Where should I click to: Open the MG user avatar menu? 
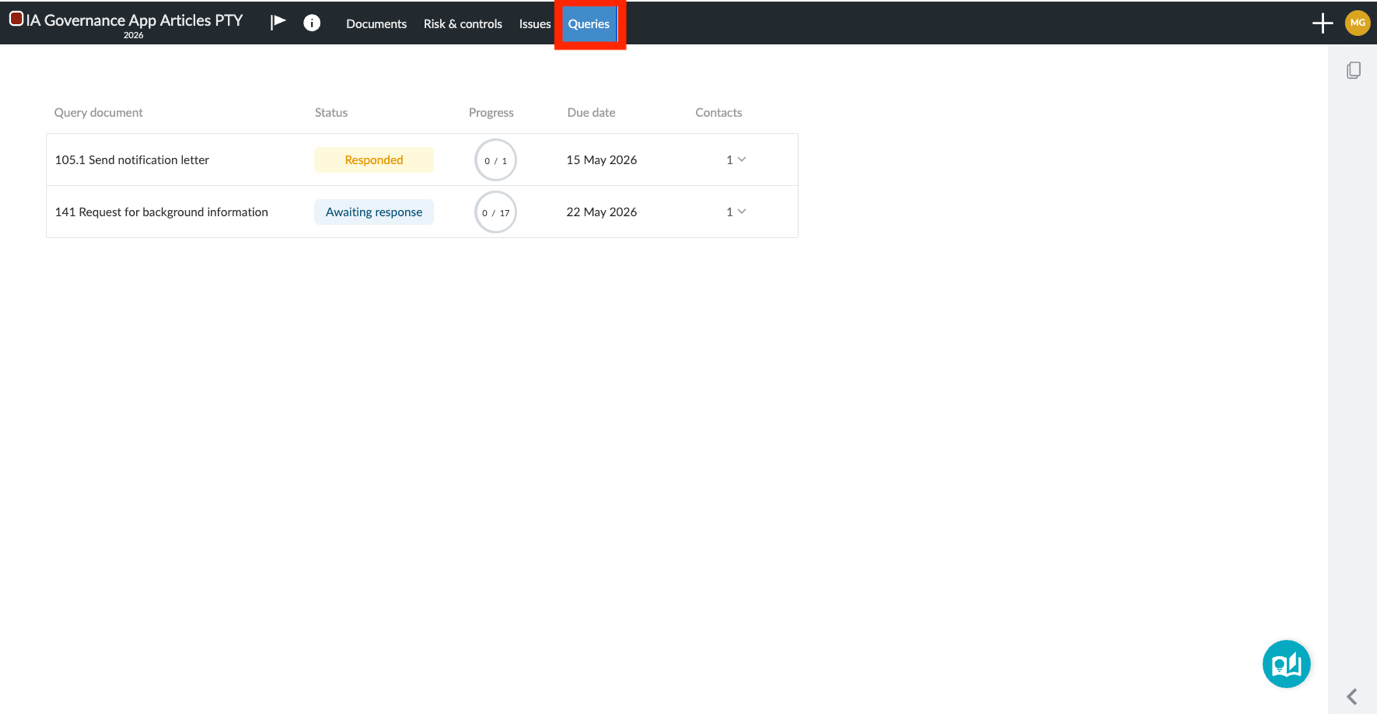(1357, 23)
